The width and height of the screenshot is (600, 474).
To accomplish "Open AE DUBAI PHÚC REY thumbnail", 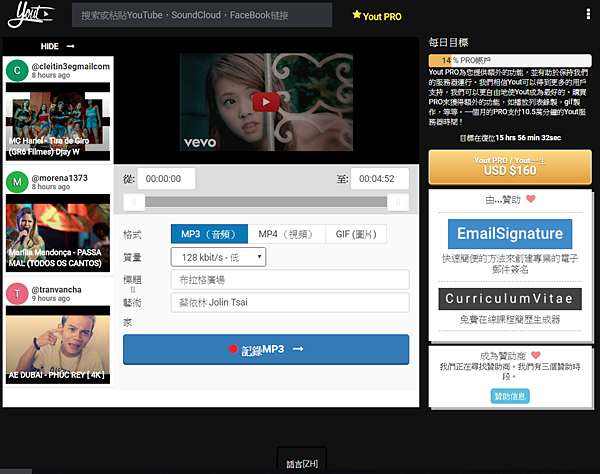I will (58, 345).
